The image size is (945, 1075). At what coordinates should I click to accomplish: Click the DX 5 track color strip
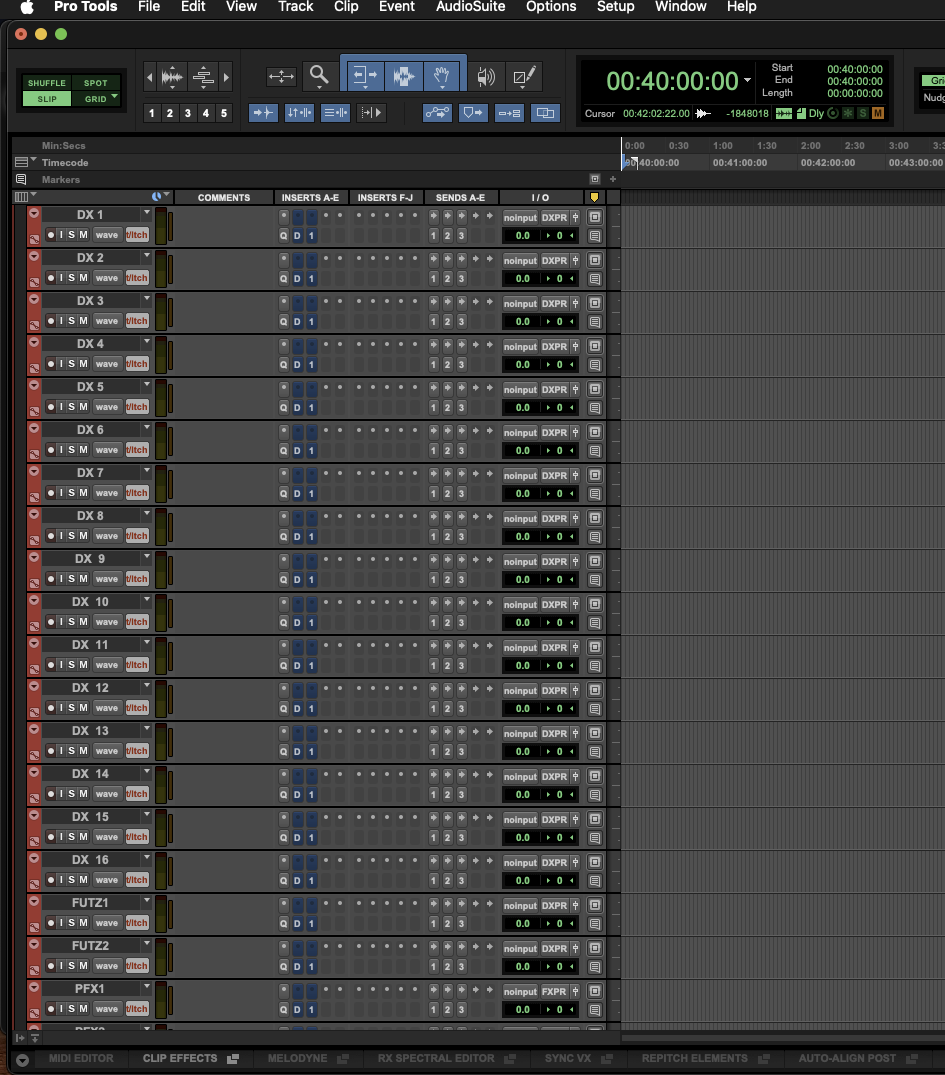pyautogui.click(x=34, y=397)
